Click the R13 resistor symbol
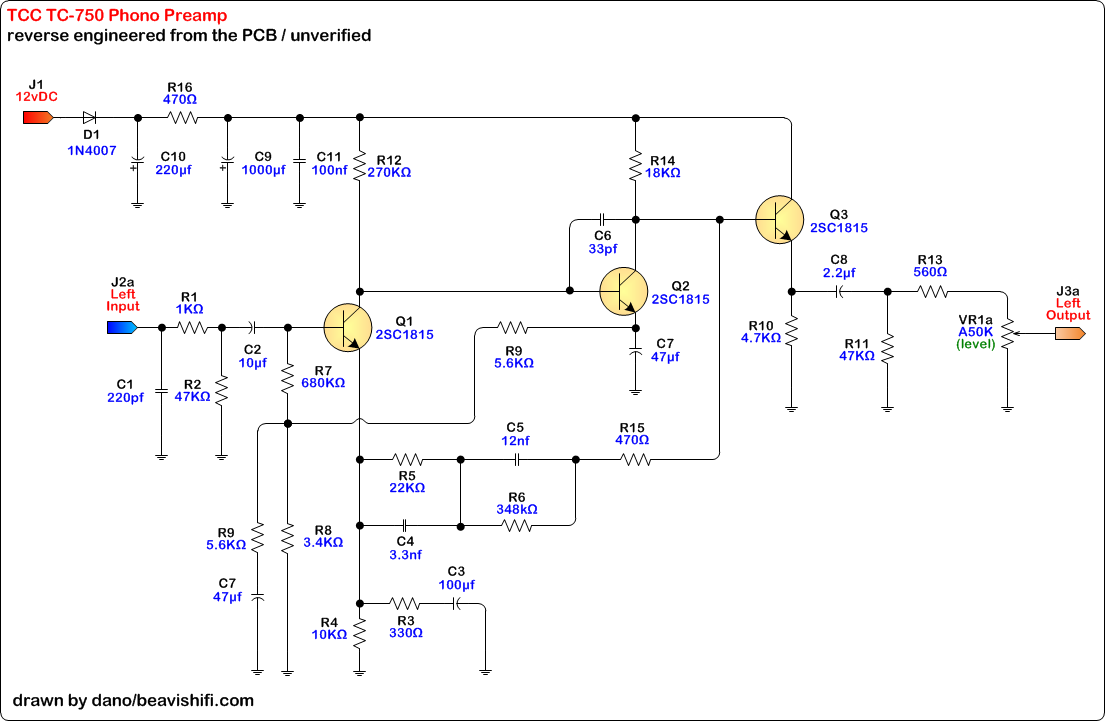This screenshot has width=1105, height=721. pos(932,291)
